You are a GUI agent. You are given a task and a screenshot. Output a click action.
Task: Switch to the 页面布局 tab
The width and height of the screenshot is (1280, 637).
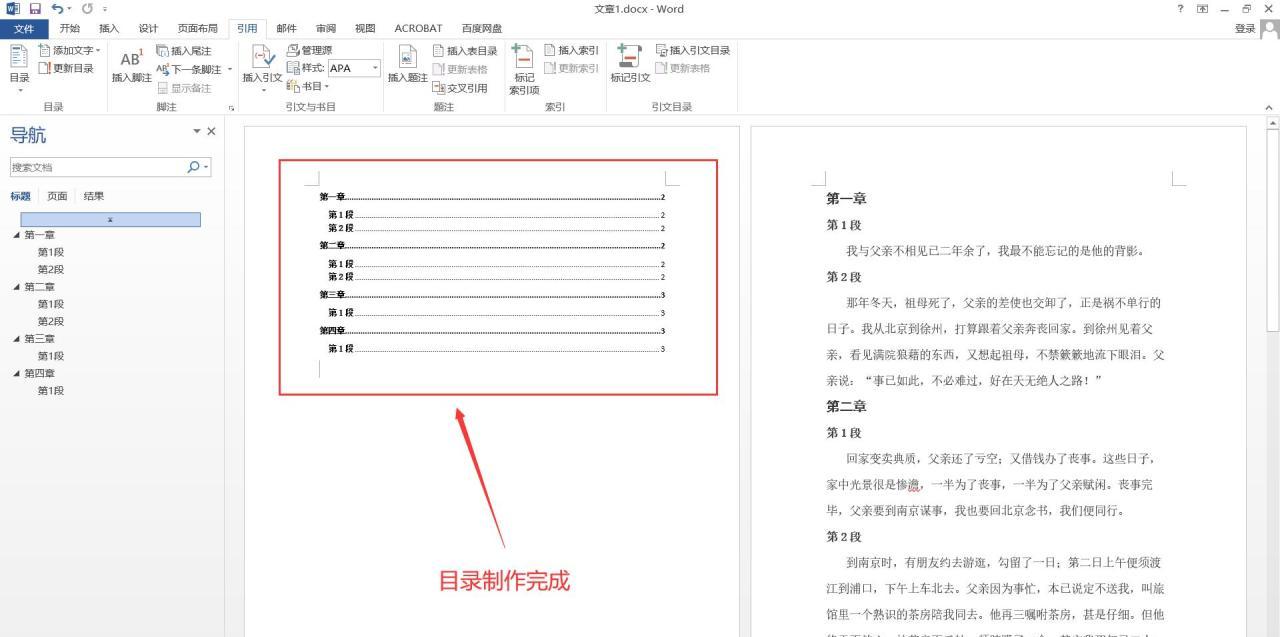coord(197,28)
